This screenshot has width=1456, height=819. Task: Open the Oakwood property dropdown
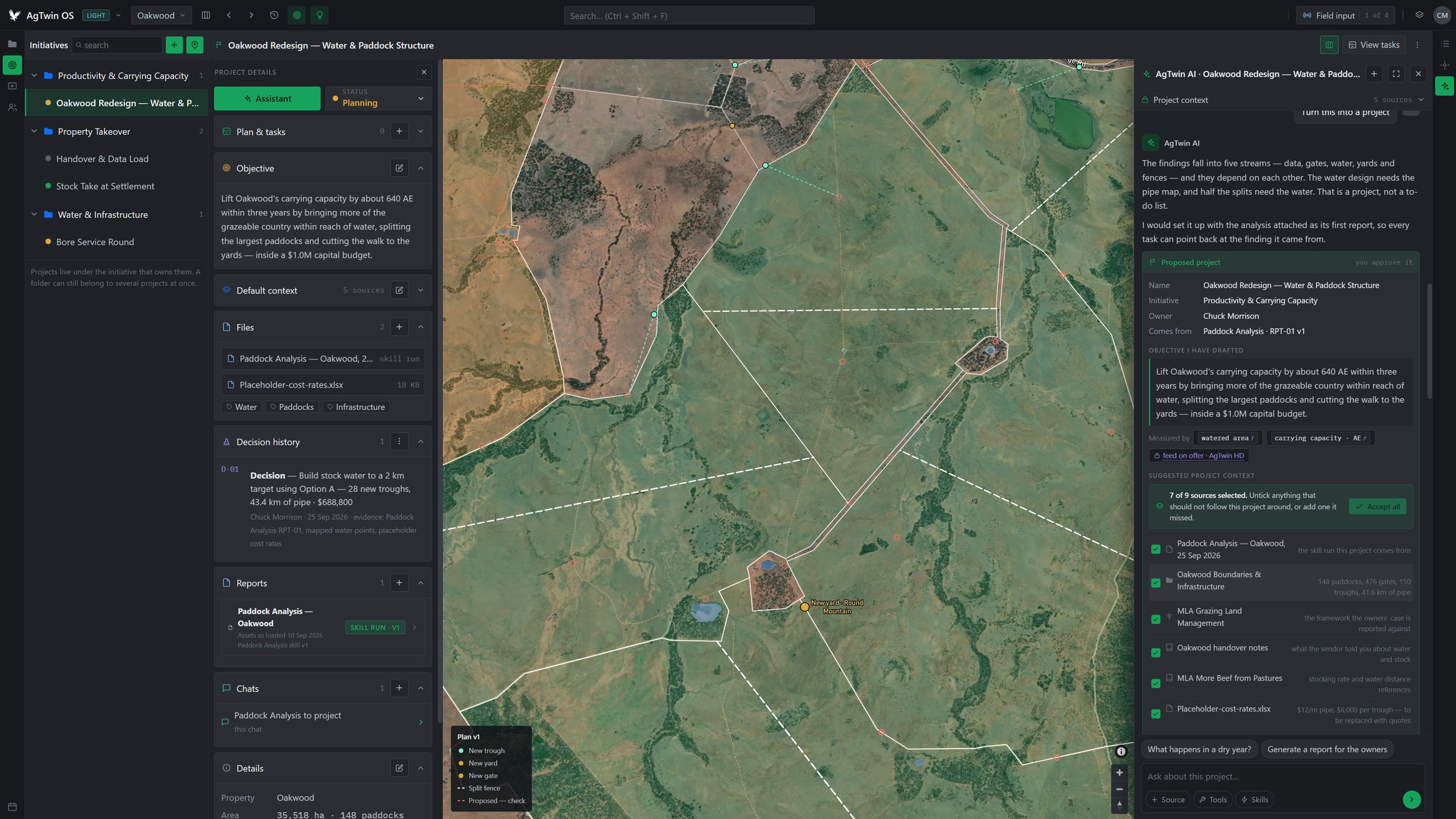pyautogui.click(x=161, y=15)
